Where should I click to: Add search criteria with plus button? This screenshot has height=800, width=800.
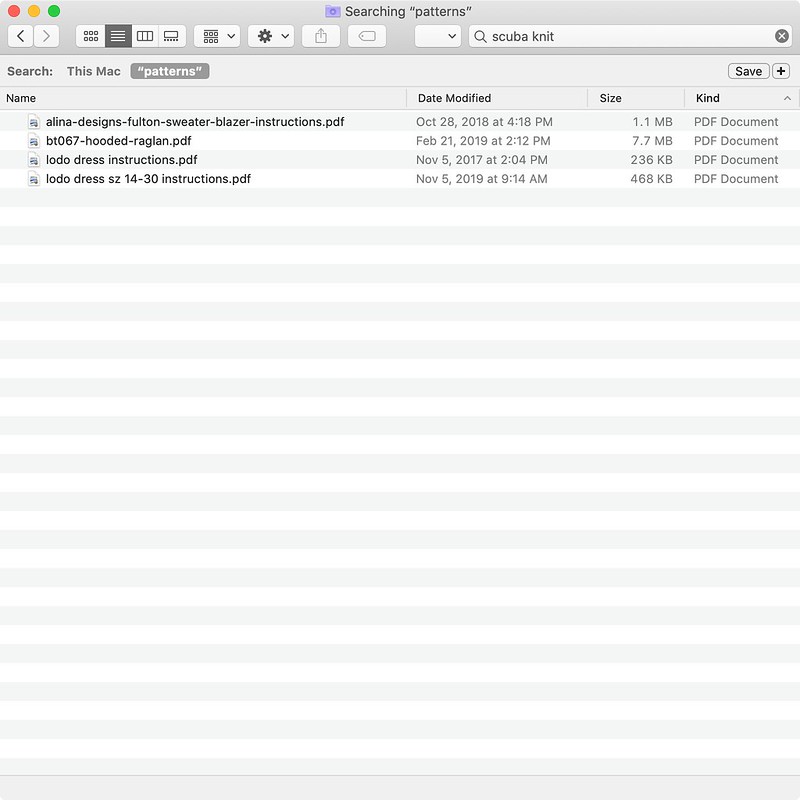coord(781,71)
